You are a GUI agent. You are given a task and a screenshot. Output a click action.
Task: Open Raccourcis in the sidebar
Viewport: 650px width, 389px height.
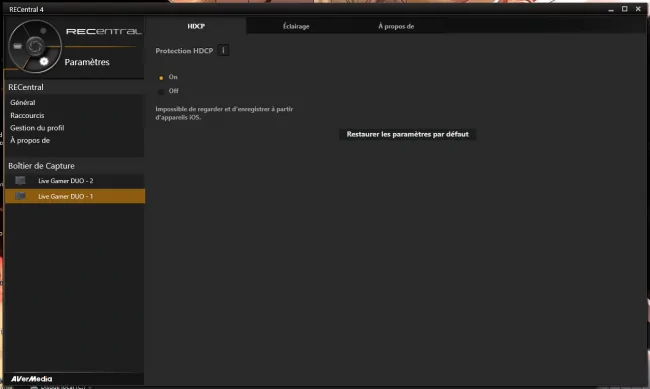(x=27, y=115)
